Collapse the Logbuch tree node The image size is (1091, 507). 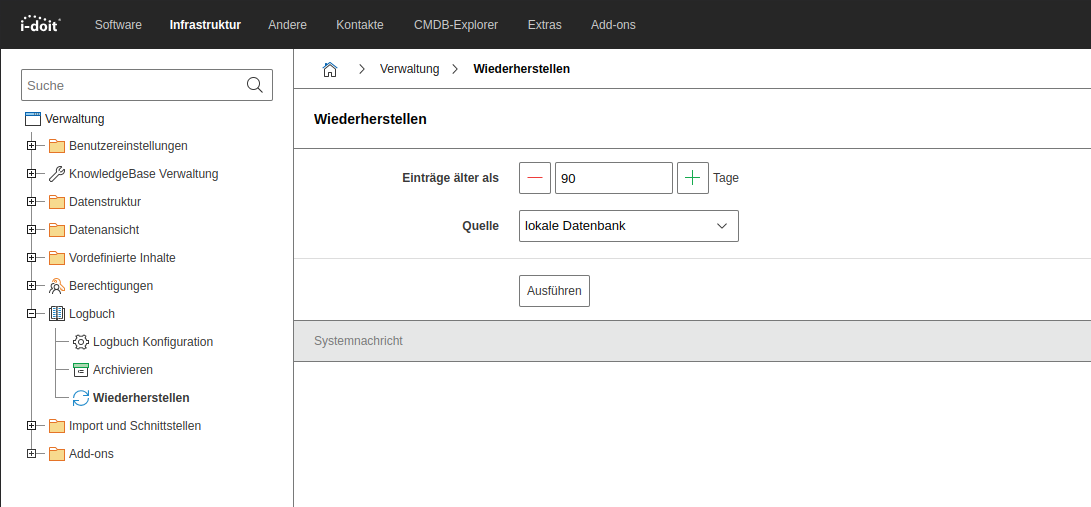point(31,314)
